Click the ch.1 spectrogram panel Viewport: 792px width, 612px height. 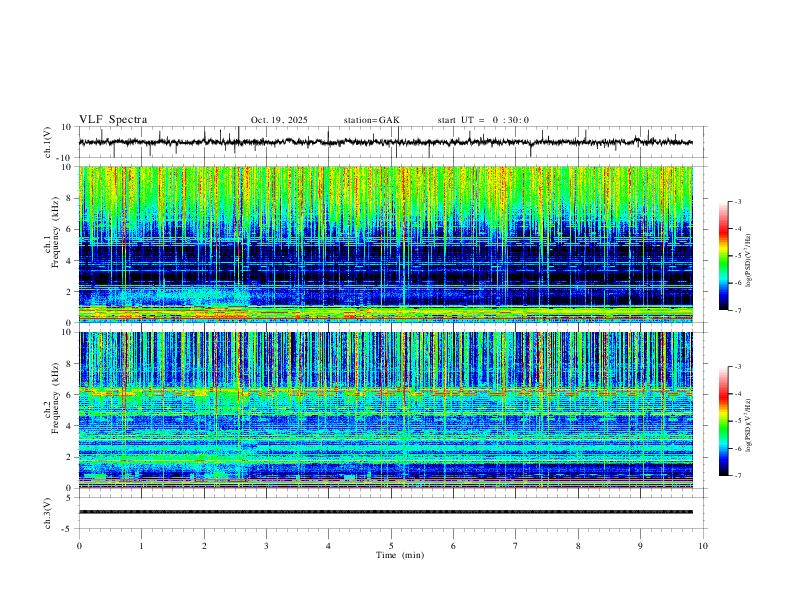tap(385, 244)
